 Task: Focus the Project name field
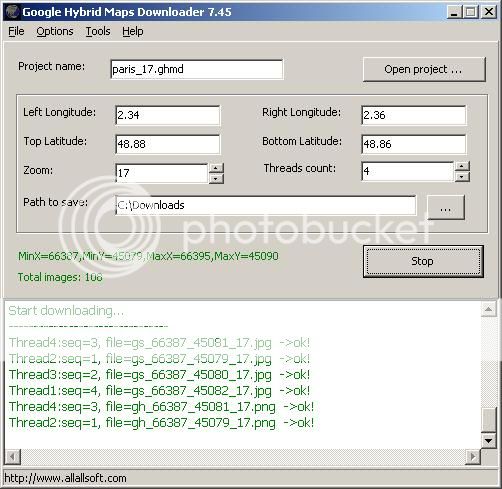[197, 69]
